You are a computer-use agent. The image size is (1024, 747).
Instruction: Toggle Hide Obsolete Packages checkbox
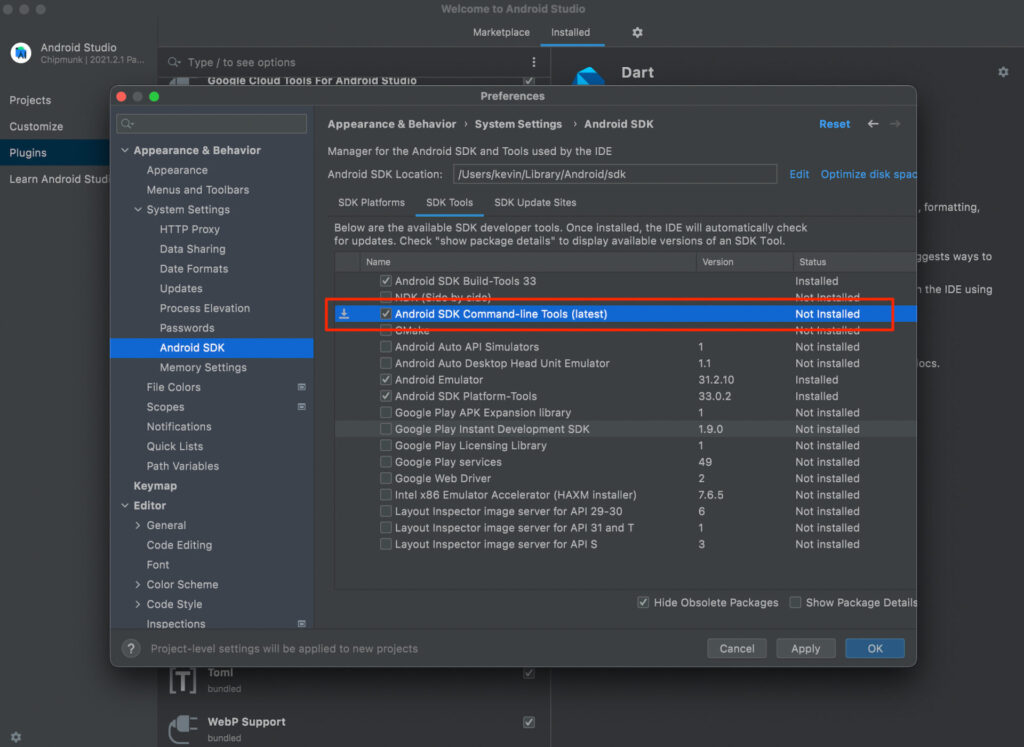pos(643,602)
